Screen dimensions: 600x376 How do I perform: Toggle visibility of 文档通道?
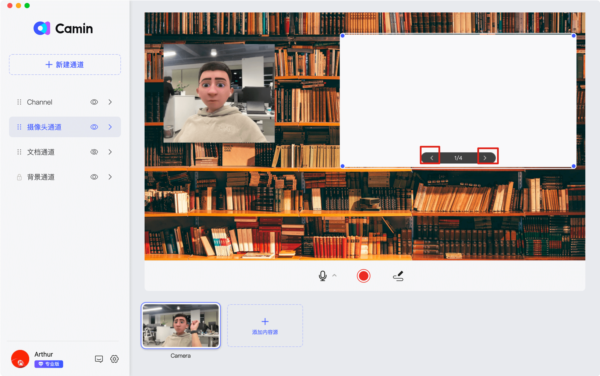click(94, 152)
